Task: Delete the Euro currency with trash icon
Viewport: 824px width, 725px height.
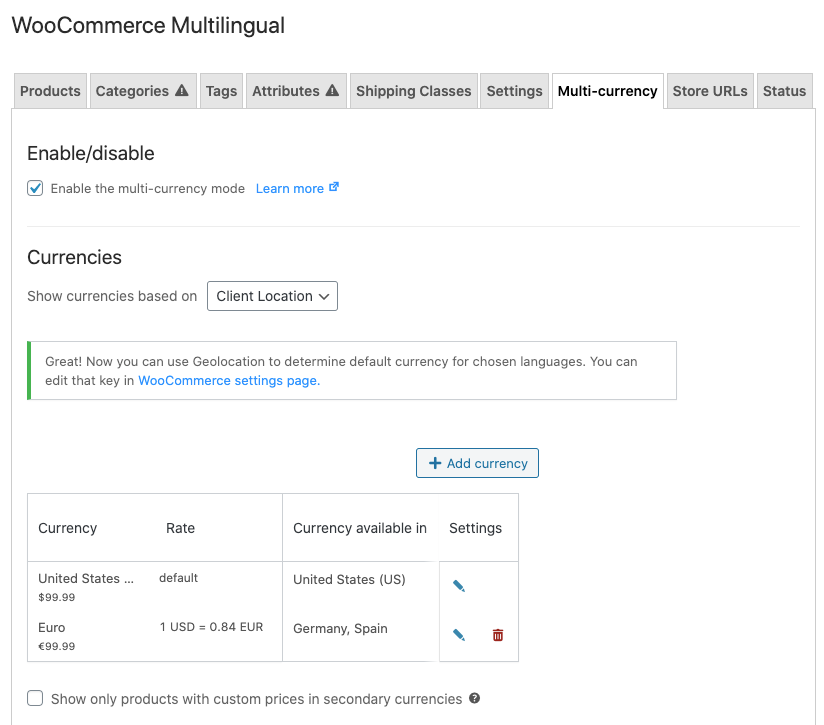Action: (x=498, y=635)
